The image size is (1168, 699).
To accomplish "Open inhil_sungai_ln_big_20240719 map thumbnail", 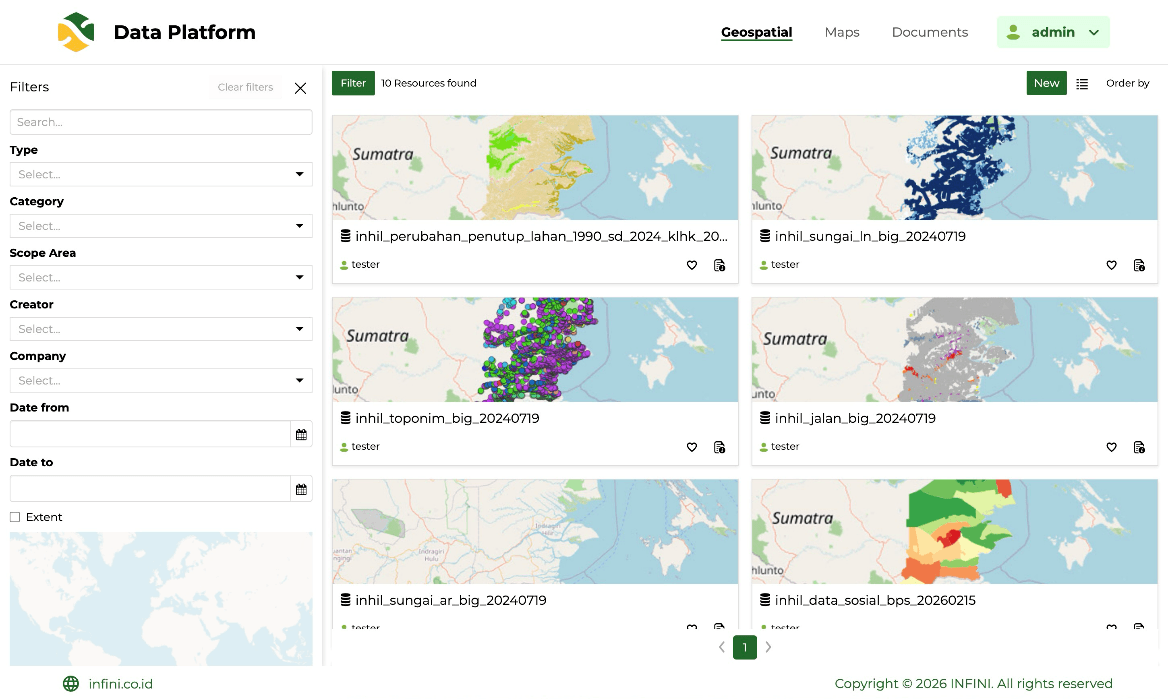I will pyautogui.click(x=954, y=168).
